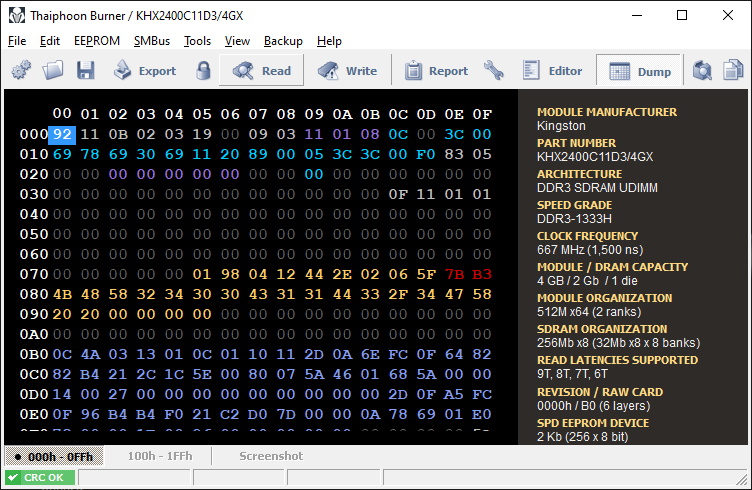Switch to the Dump view

[639, 70]
